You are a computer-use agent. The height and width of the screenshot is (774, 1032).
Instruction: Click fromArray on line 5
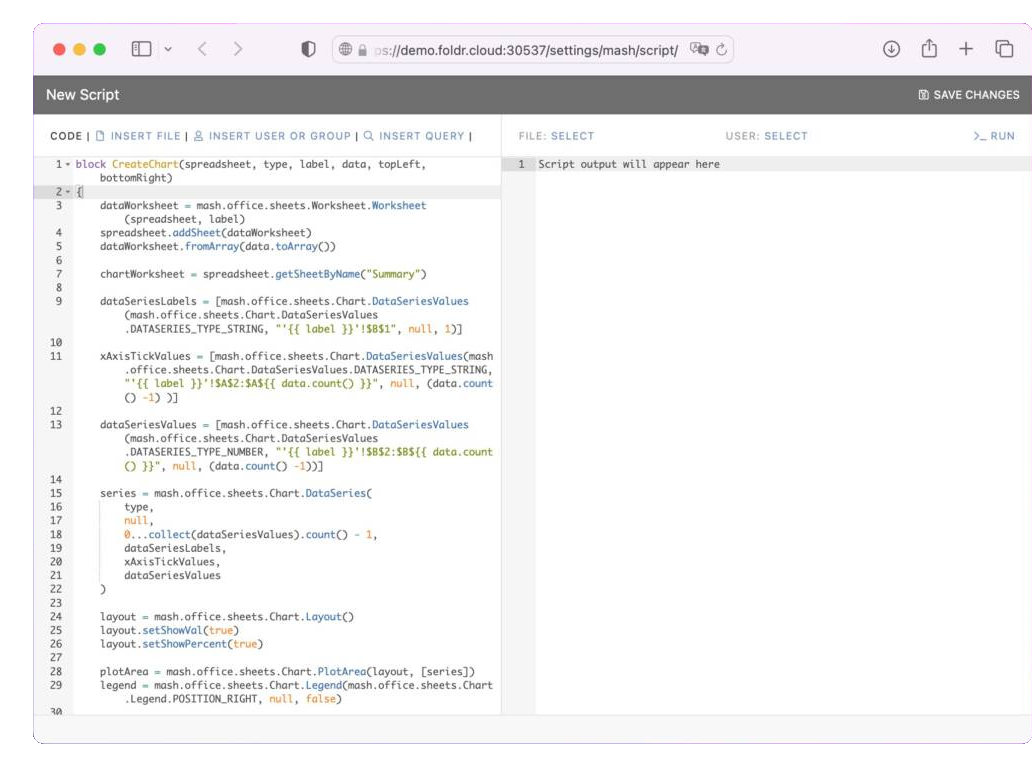point(212,246)
